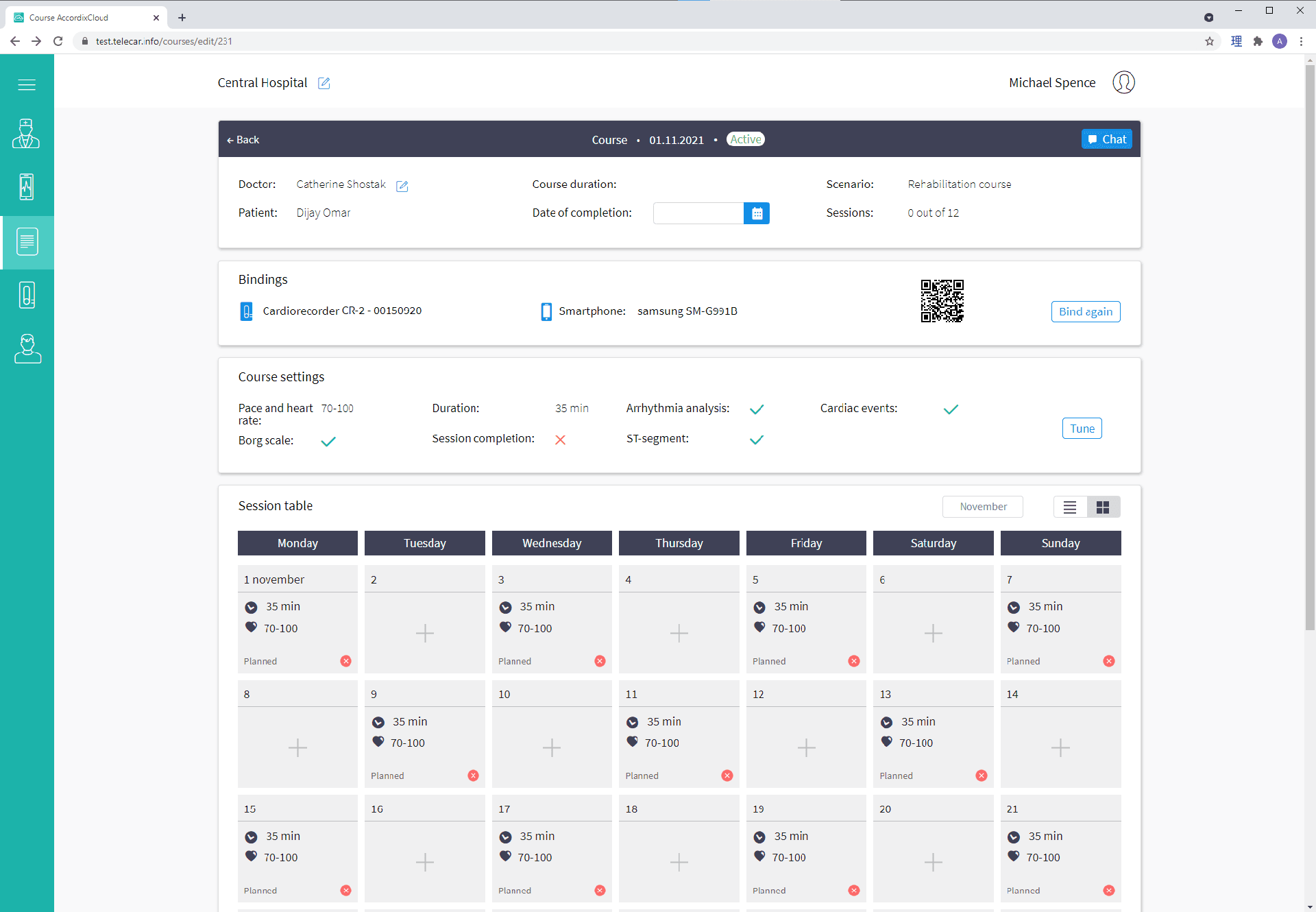Open the Chat button
1316x912 pixels.
point(1107,139)
